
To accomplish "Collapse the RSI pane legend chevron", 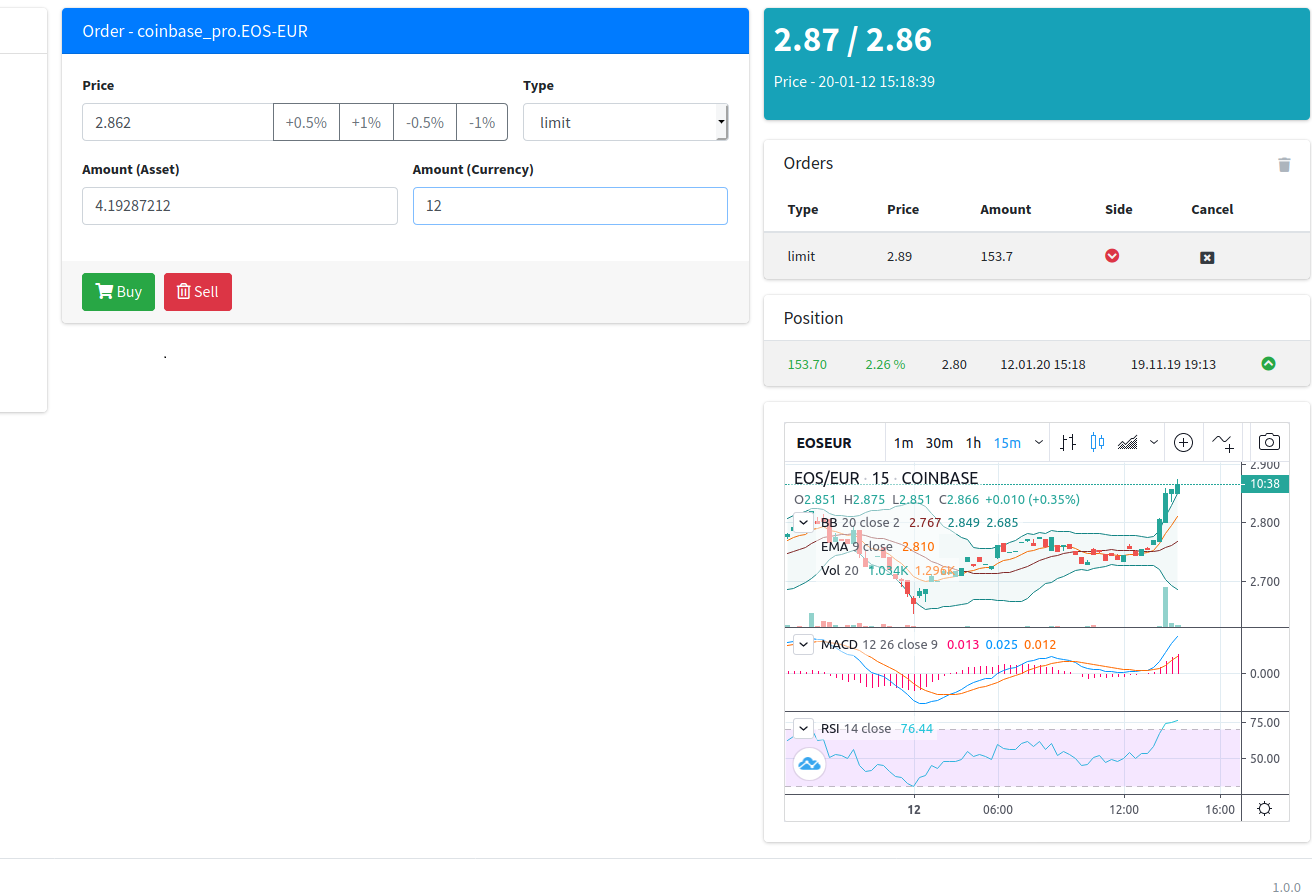I will (x=803, y=727).
